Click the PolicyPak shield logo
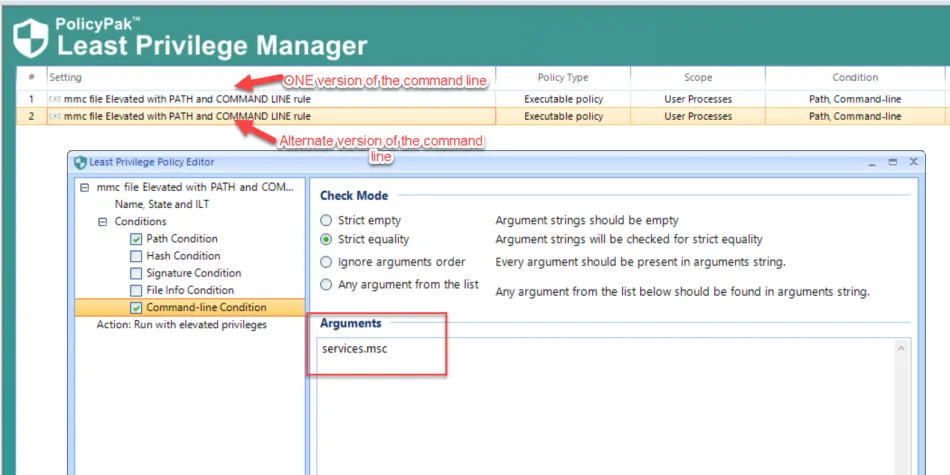950x475 pixels. (30, 37)
